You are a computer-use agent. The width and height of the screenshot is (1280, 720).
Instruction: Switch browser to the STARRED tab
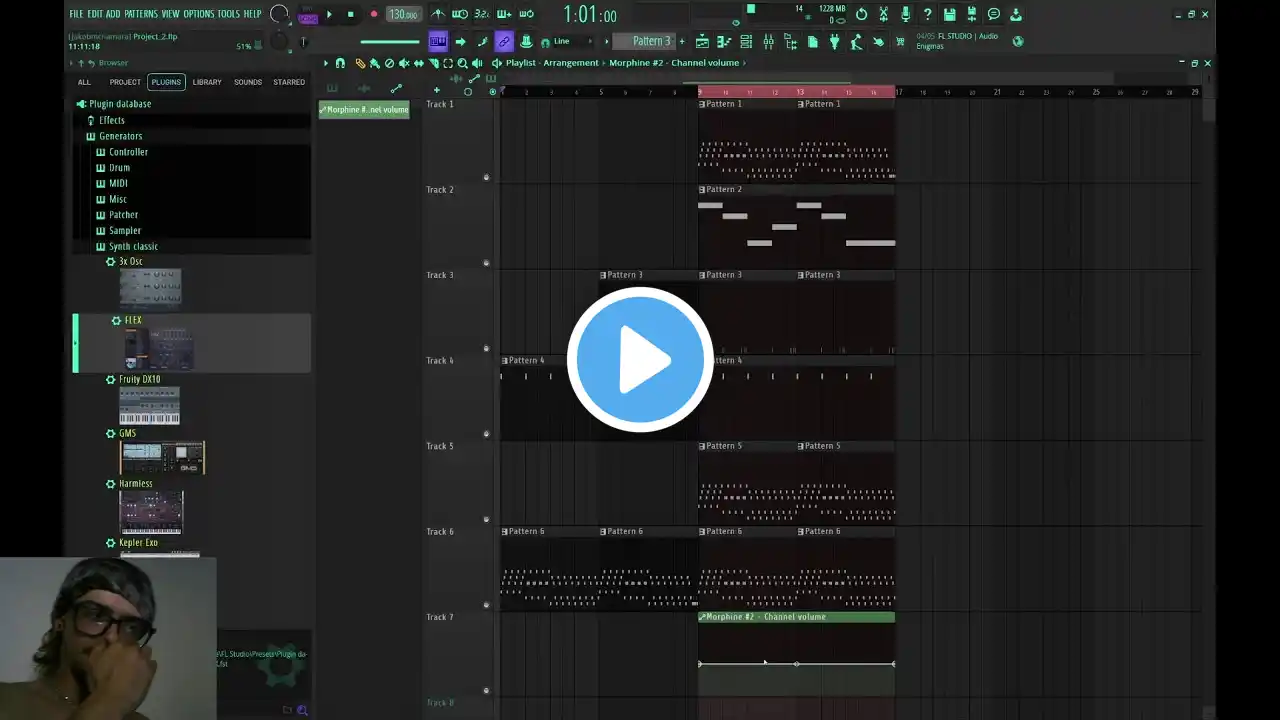289,82
